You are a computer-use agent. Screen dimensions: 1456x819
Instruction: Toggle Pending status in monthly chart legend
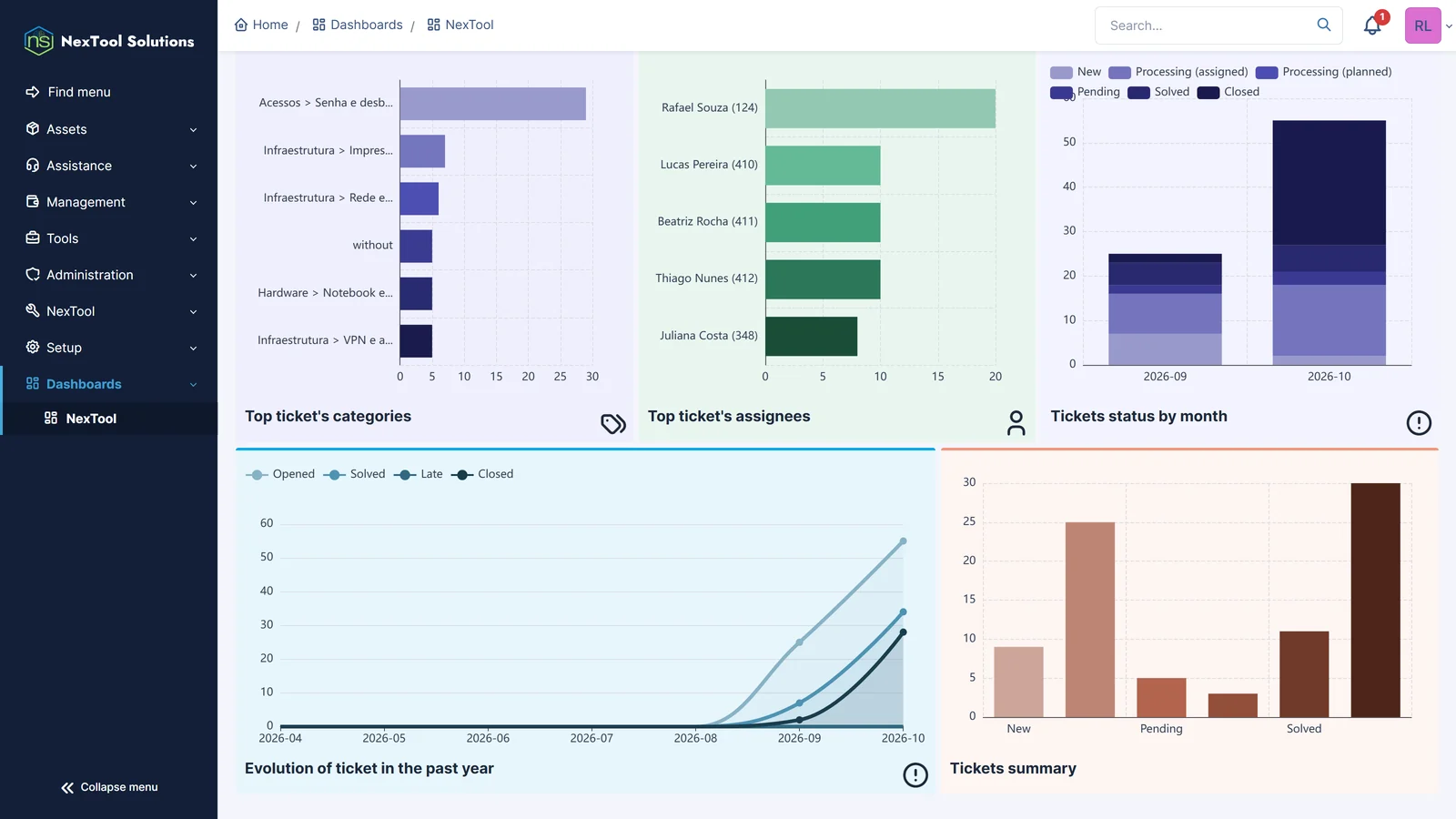point(1086,92)
